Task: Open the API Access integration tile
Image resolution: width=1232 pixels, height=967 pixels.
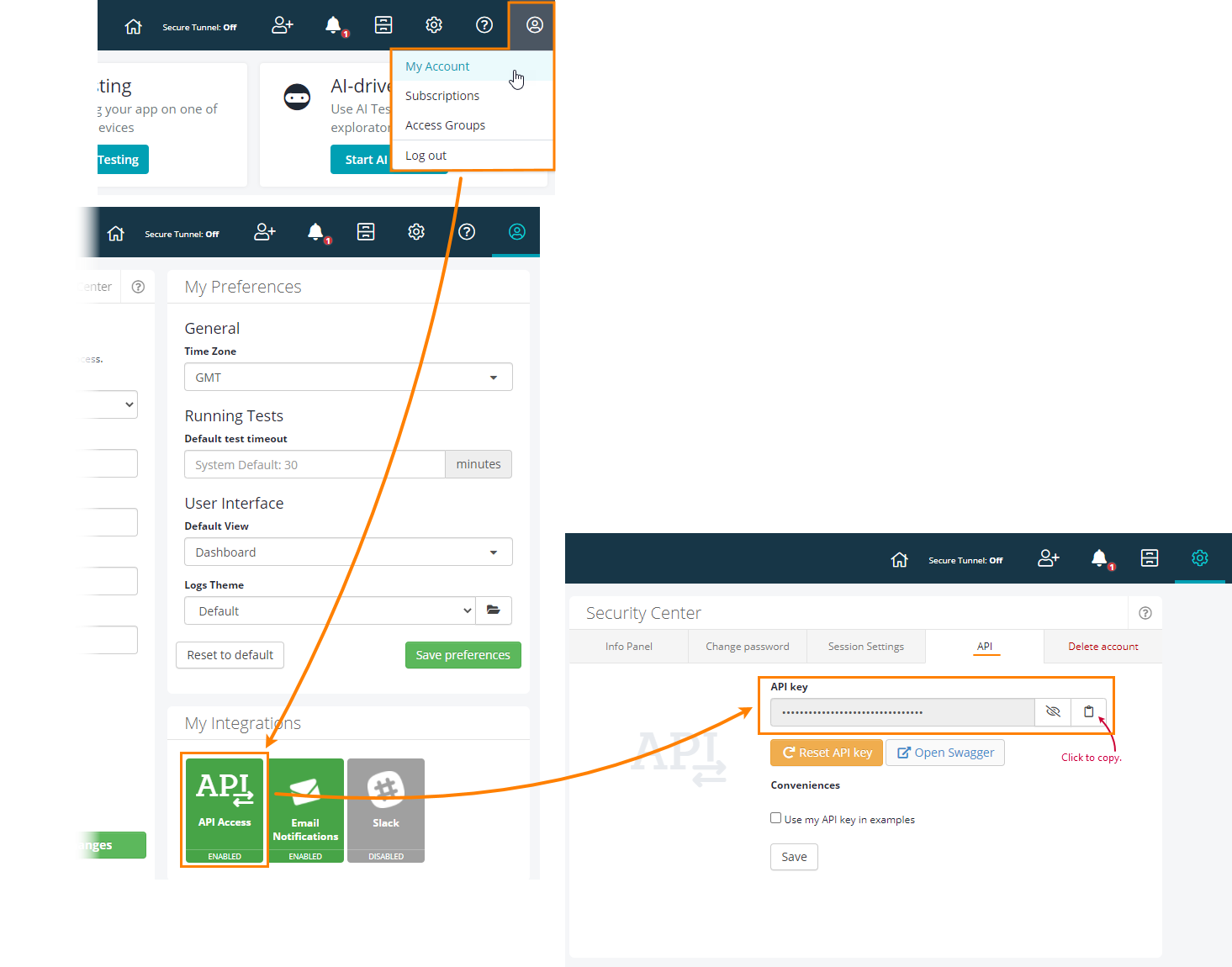Action: tap(225, 809)
